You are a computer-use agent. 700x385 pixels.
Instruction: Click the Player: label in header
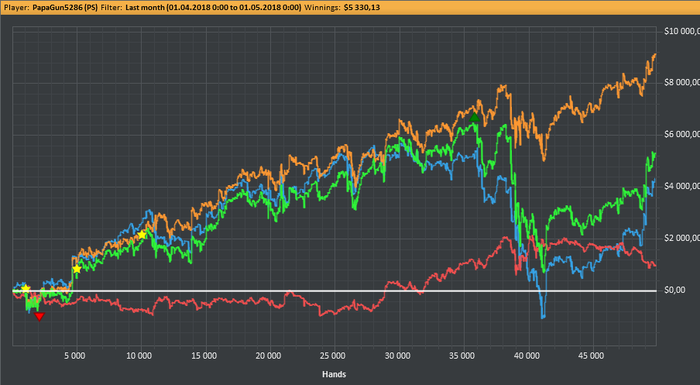pos(17,8)
